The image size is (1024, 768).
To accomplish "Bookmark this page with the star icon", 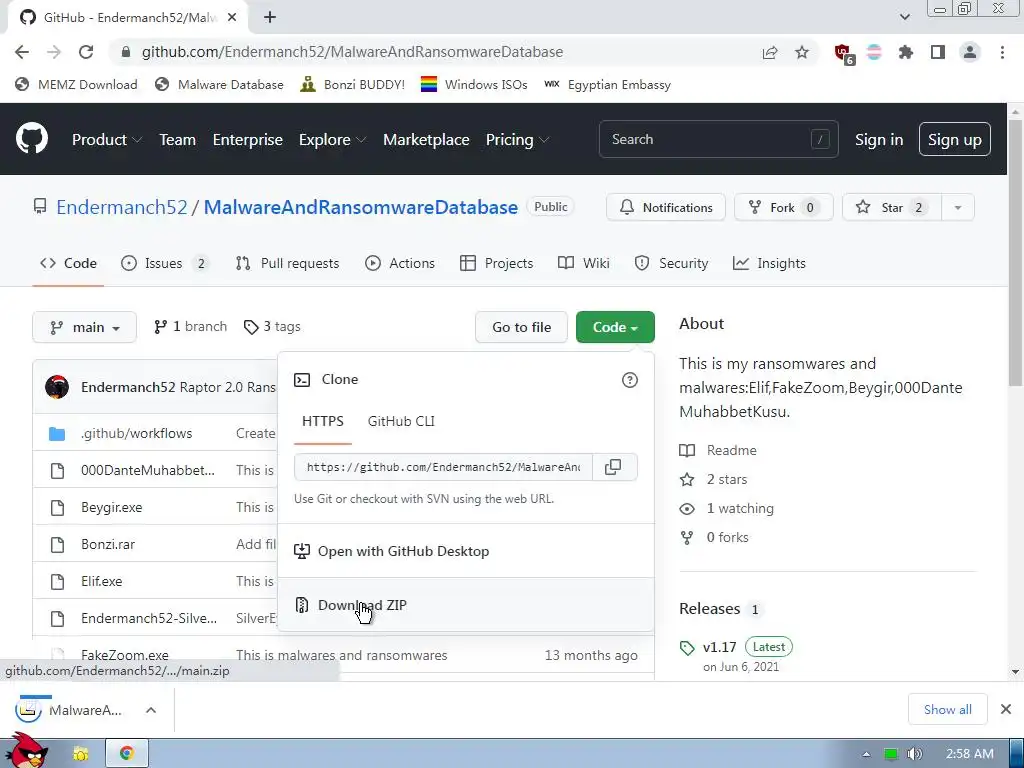I will tap(802, 52).
